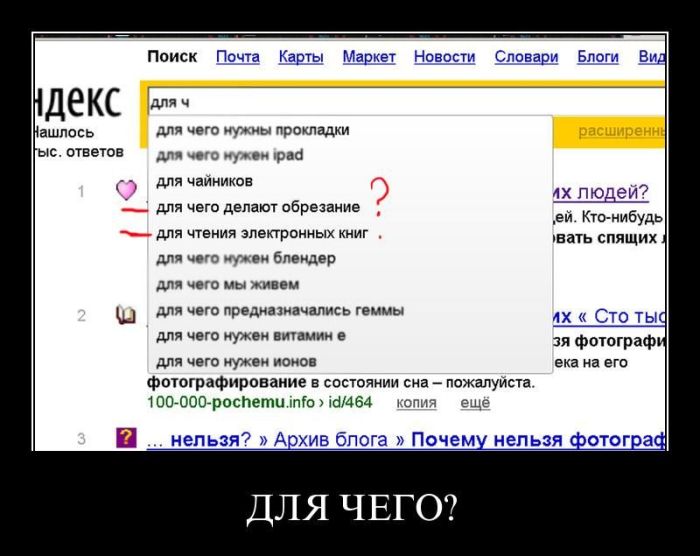
Task: Focus the search field containing "для ч"
Action: [400, 102]
